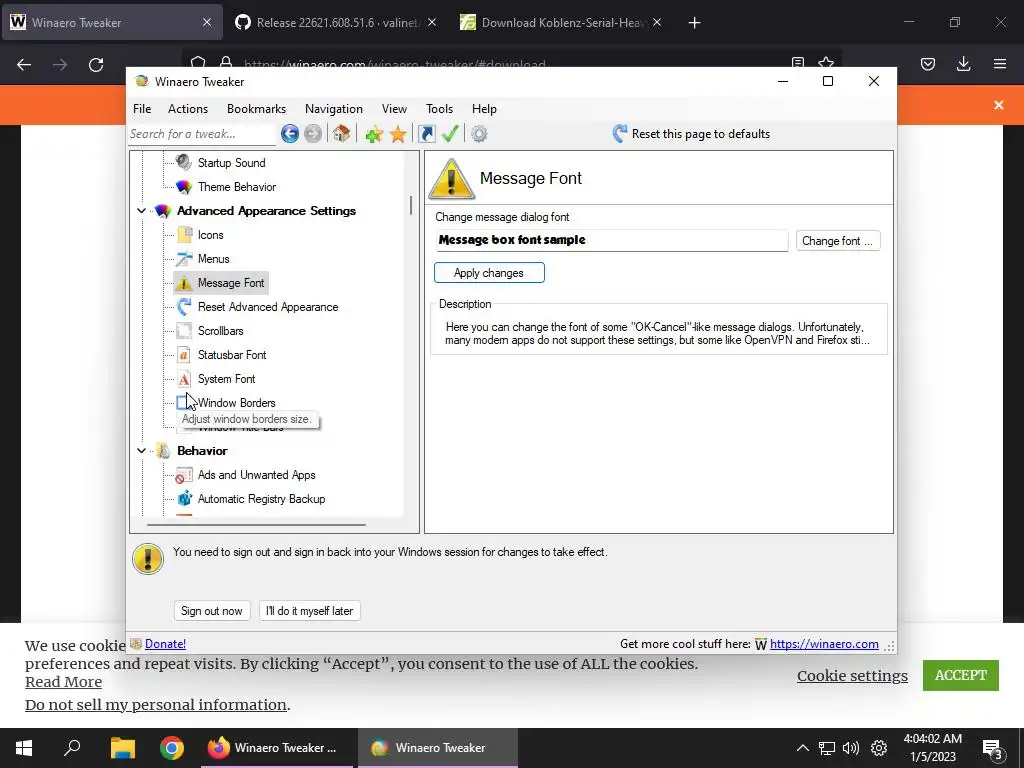
Task: Go to Winaero Tweaker home page icon
Action: 341,134
